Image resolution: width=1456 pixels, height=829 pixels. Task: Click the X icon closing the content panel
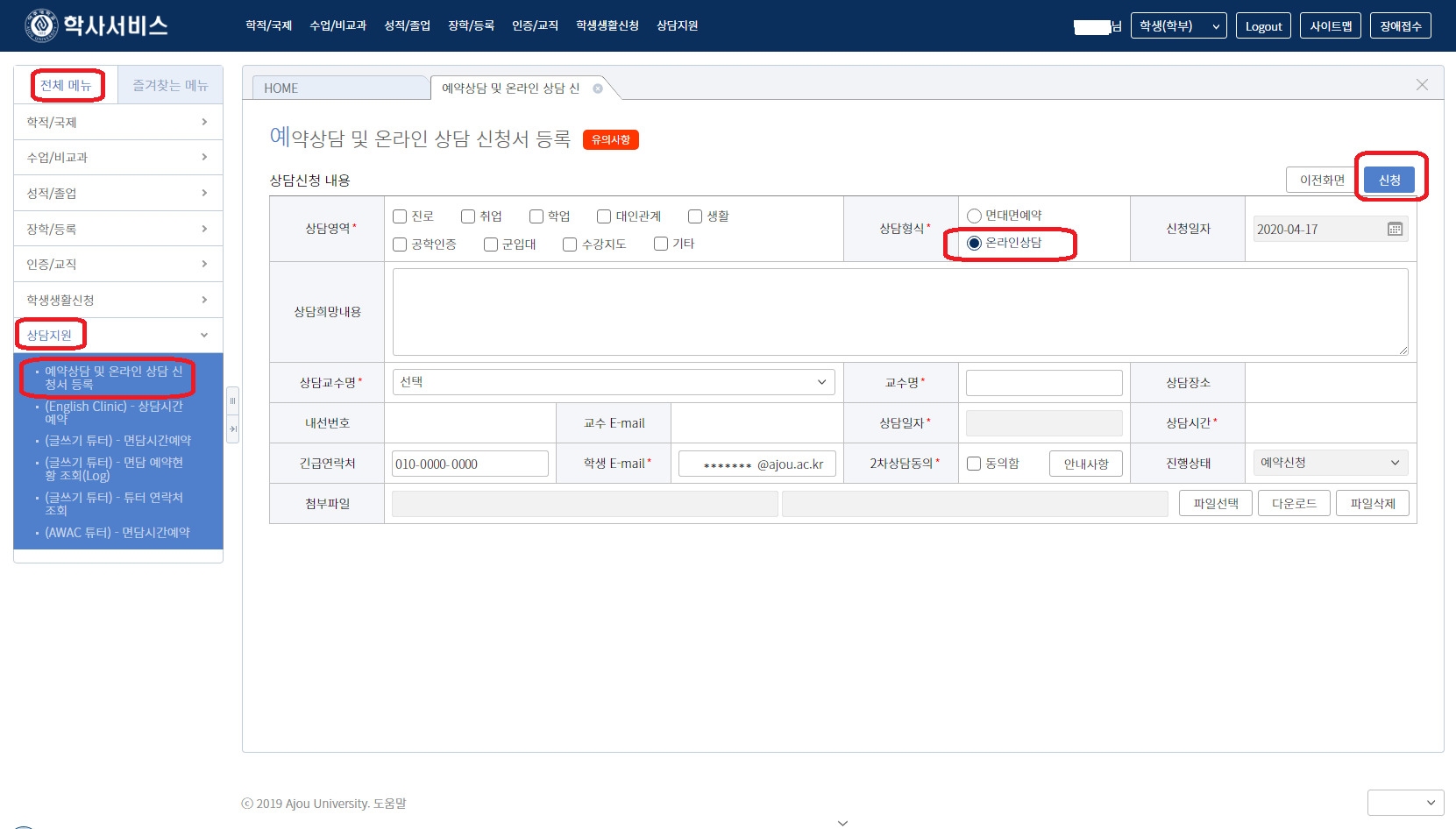1422,85
